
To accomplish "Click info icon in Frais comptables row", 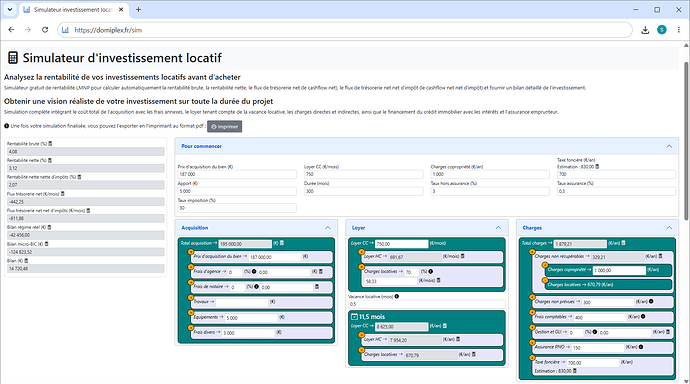I will point(643,317).
